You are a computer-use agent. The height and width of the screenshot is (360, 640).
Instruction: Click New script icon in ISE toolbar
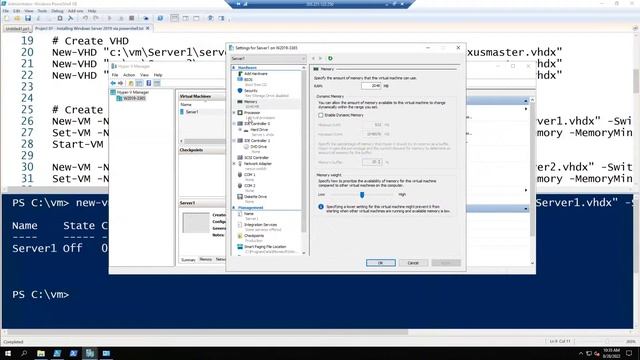pyautogui.click(x=7, y=18)
